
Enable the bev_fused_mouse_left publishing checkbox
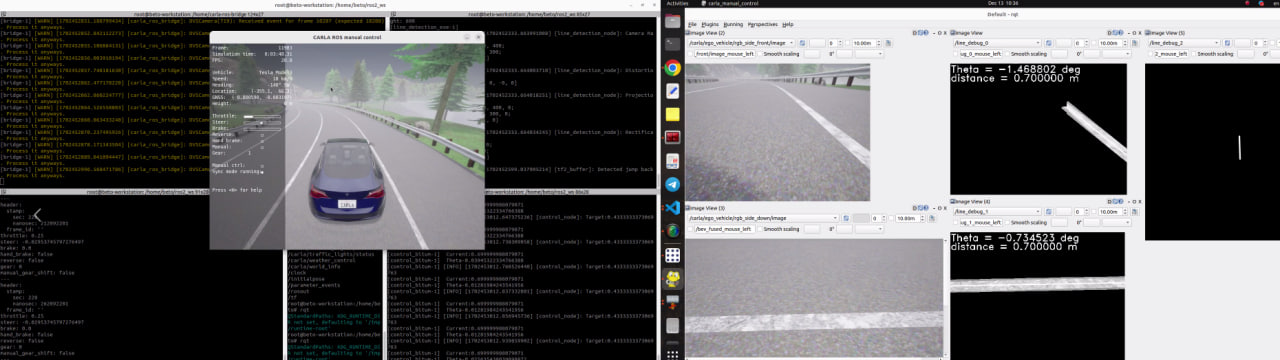(690, 229)
